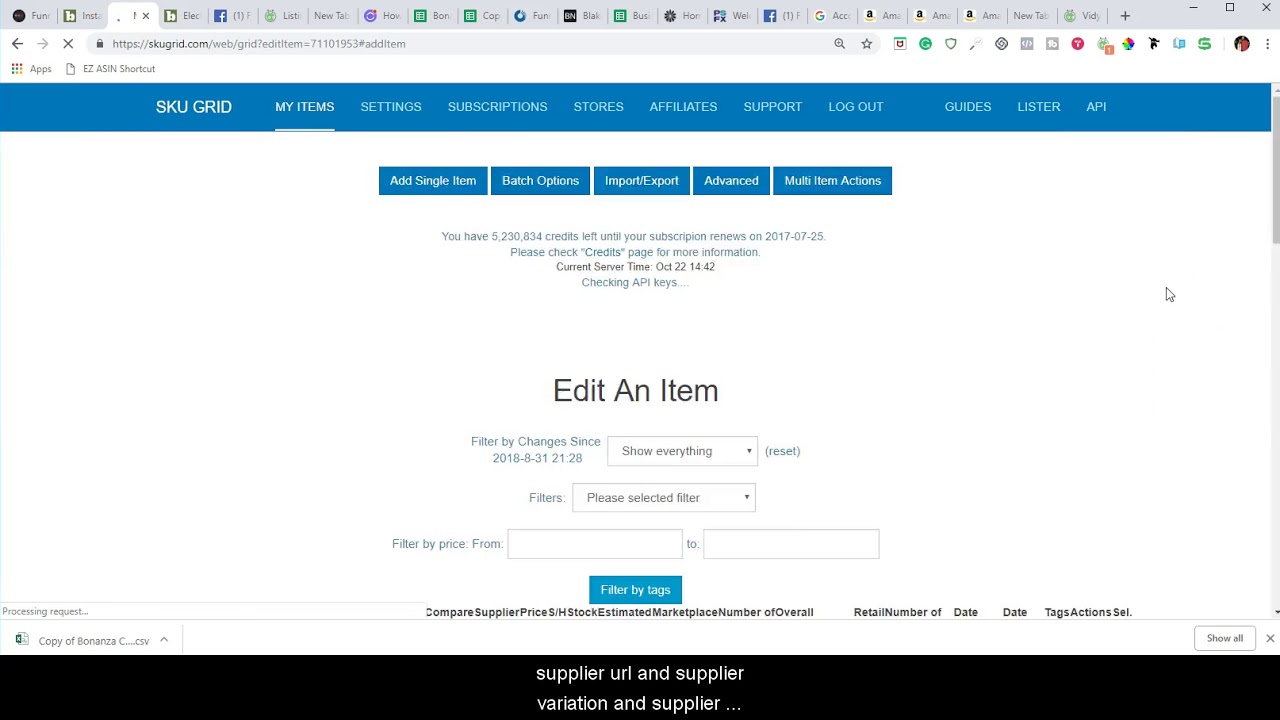
Task: Click the price From input field
Action: (595, 544)
